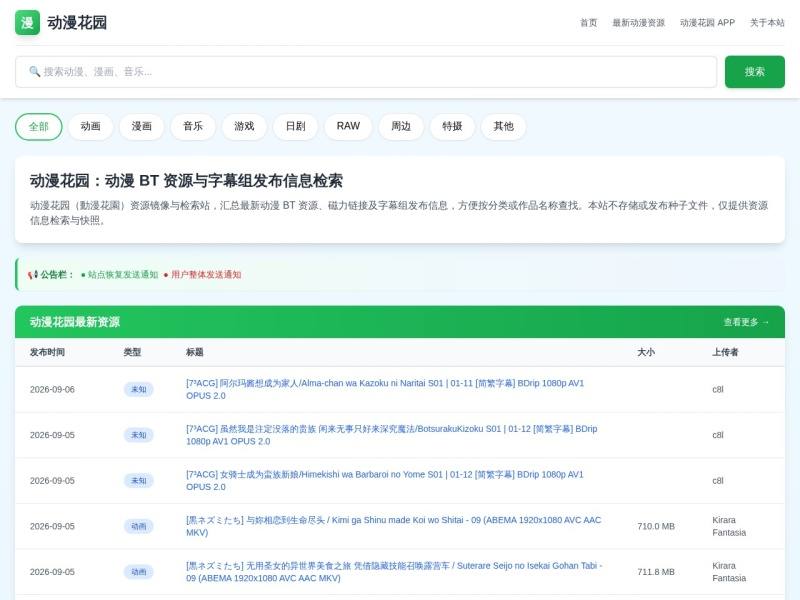Go to 最新动漫资源 in top navigation

[x=638, y=22]
